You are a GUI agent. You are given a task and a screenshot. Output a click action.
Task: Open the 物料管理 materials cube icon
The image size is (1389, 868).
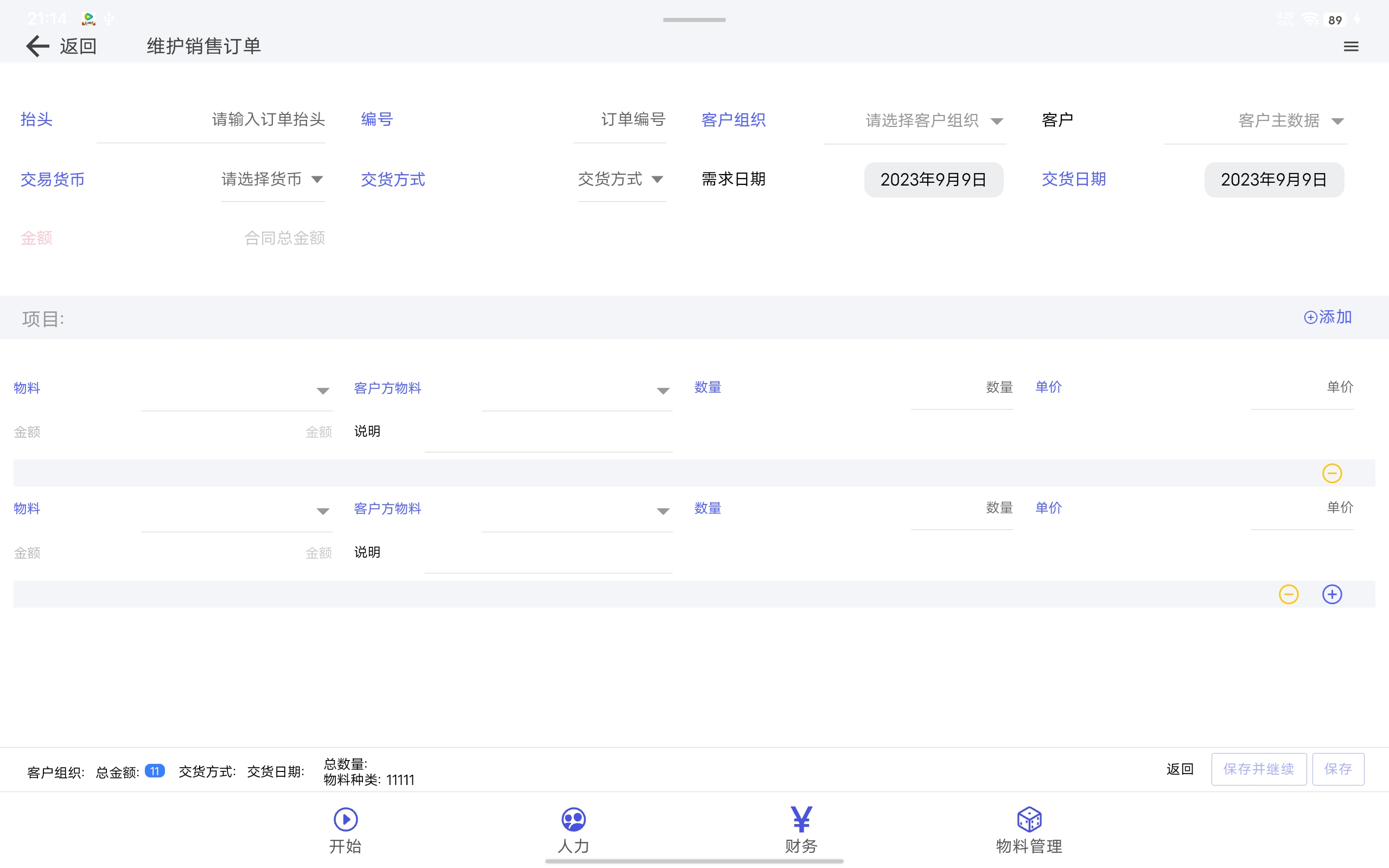point(1029,820)
